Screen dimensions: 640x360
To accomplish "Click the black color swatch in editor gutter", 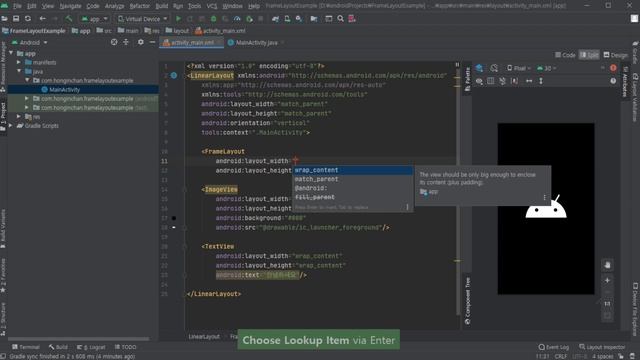I will click(x=174, y=218).
